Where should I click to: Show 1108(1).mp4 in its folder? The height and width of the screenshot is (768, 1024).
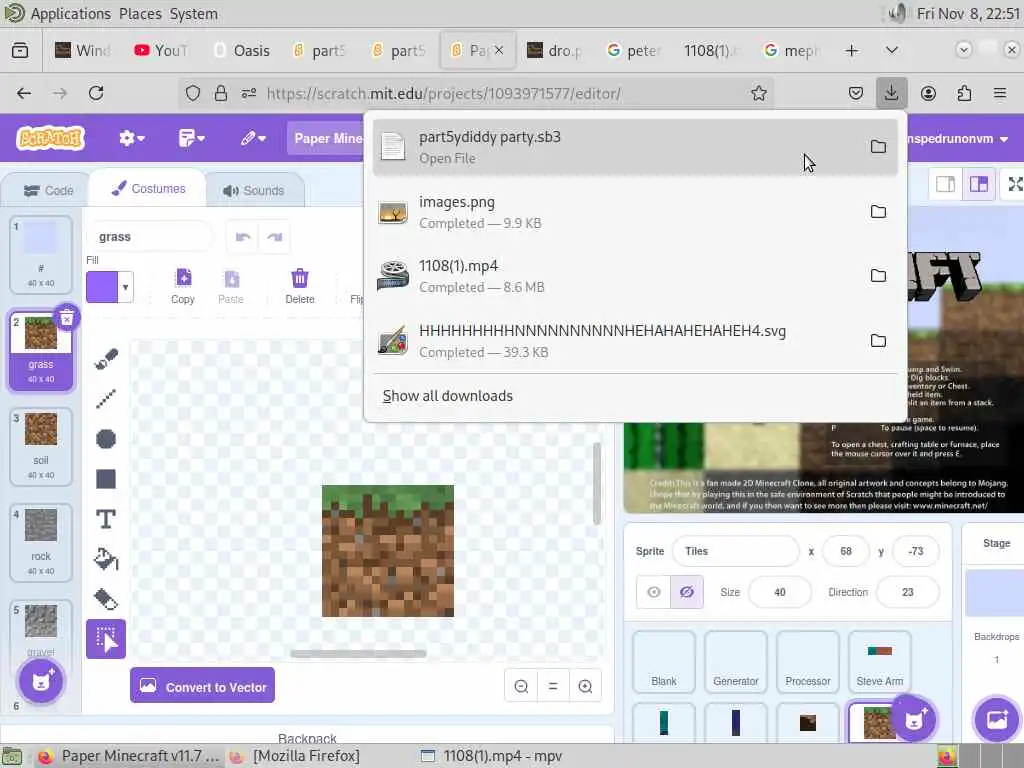point(878,276)
